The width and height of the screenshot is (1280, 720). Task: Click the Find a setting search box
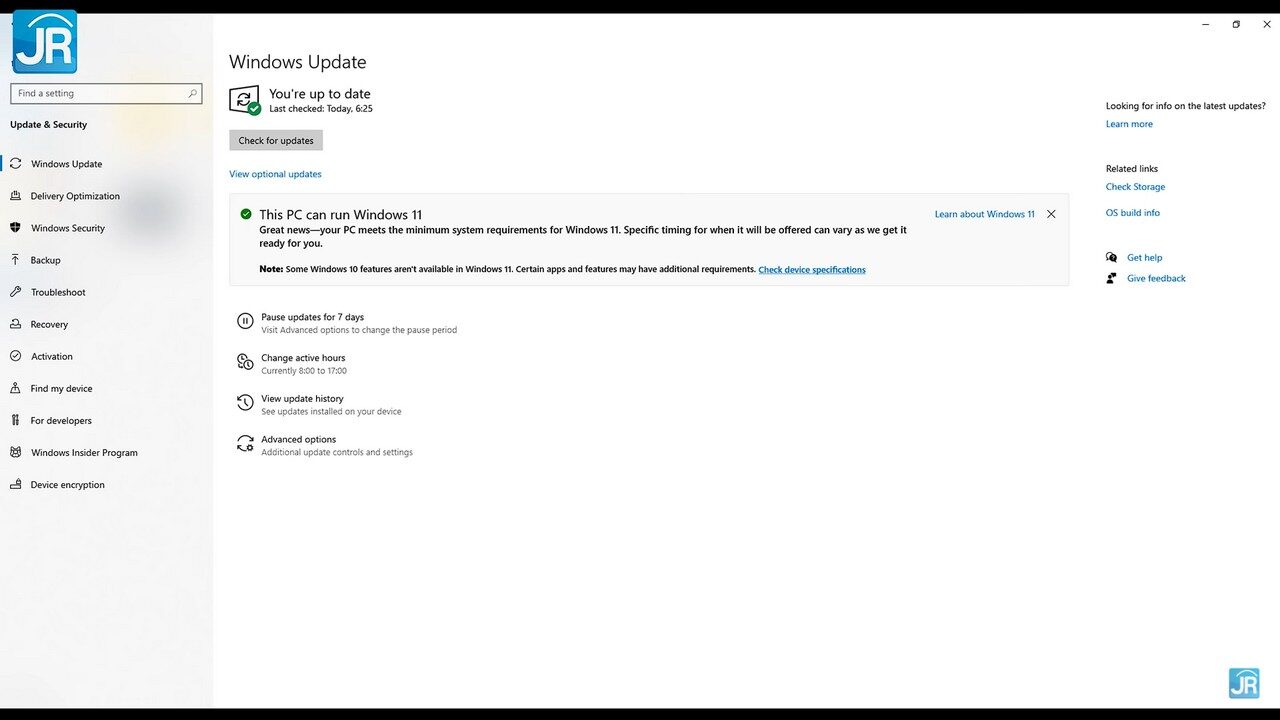[x=106, y=93]
